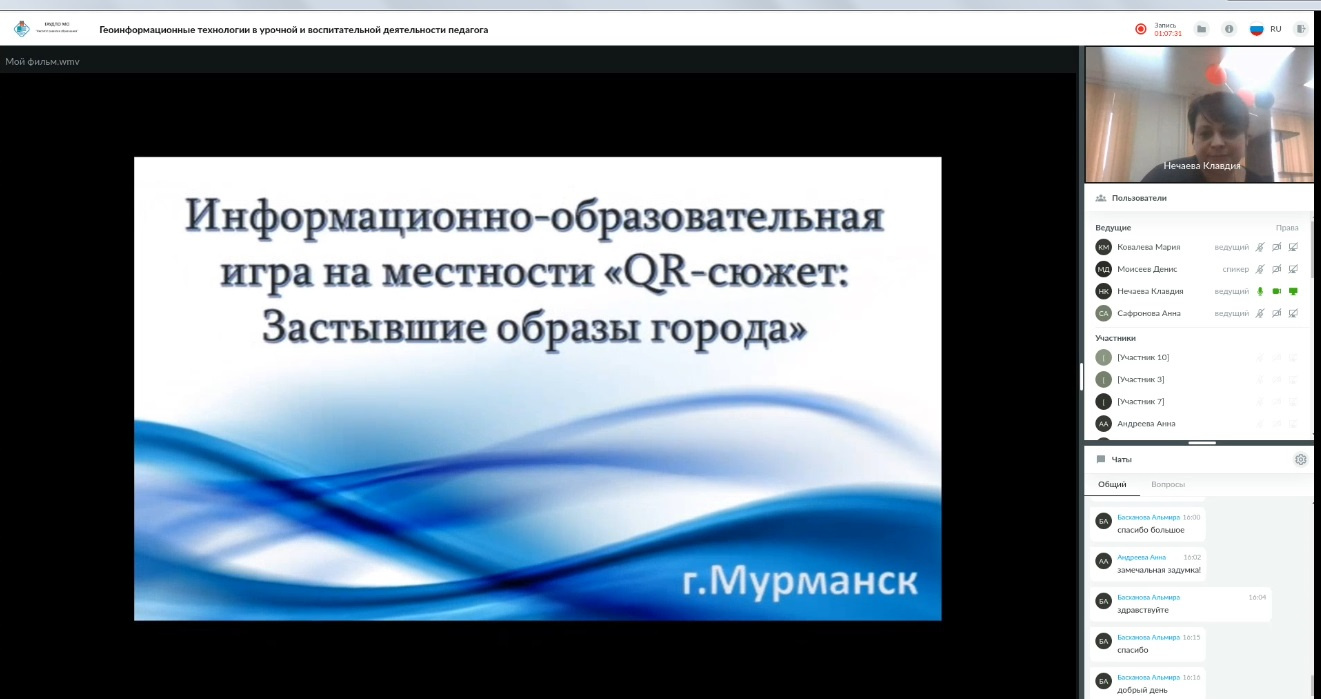Switch to the Вопросы chat tab
The width and height of the screenshot is (1321, 699).
[1168, 485]
